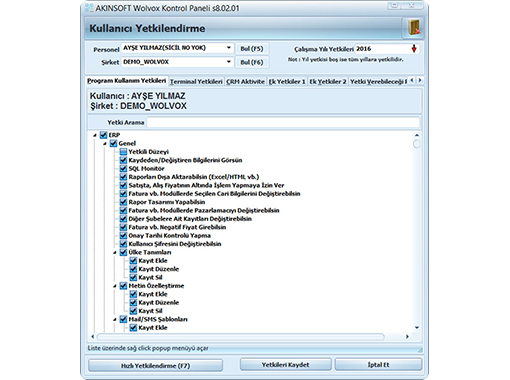Select the Yetkili Düzeyi row
Viewport: 510px width, 380px height.
[149, 152]
